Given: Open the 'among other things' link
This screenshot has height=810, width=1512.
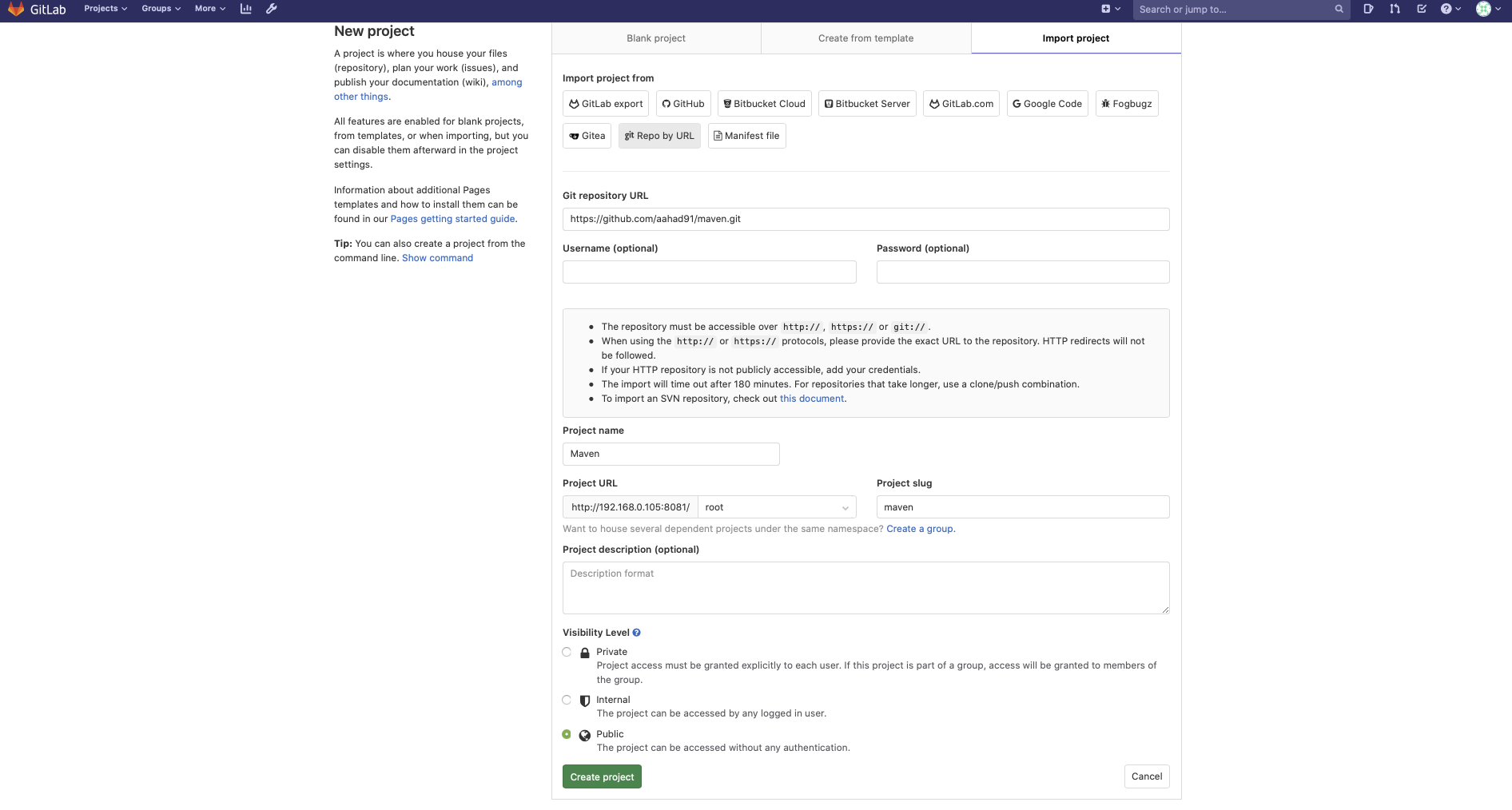Looking at the screenshot, I should click(428, 89).
